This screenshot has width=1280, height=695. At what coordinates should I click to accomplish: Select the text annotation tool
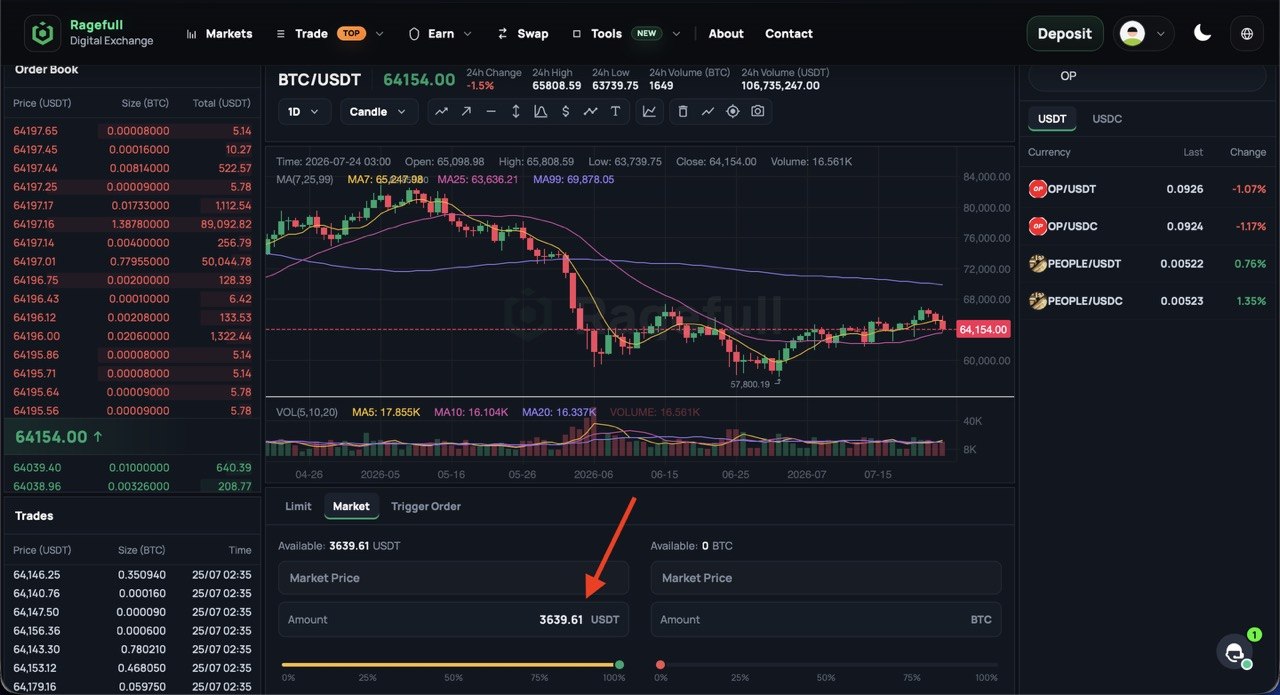coord(616,112)
